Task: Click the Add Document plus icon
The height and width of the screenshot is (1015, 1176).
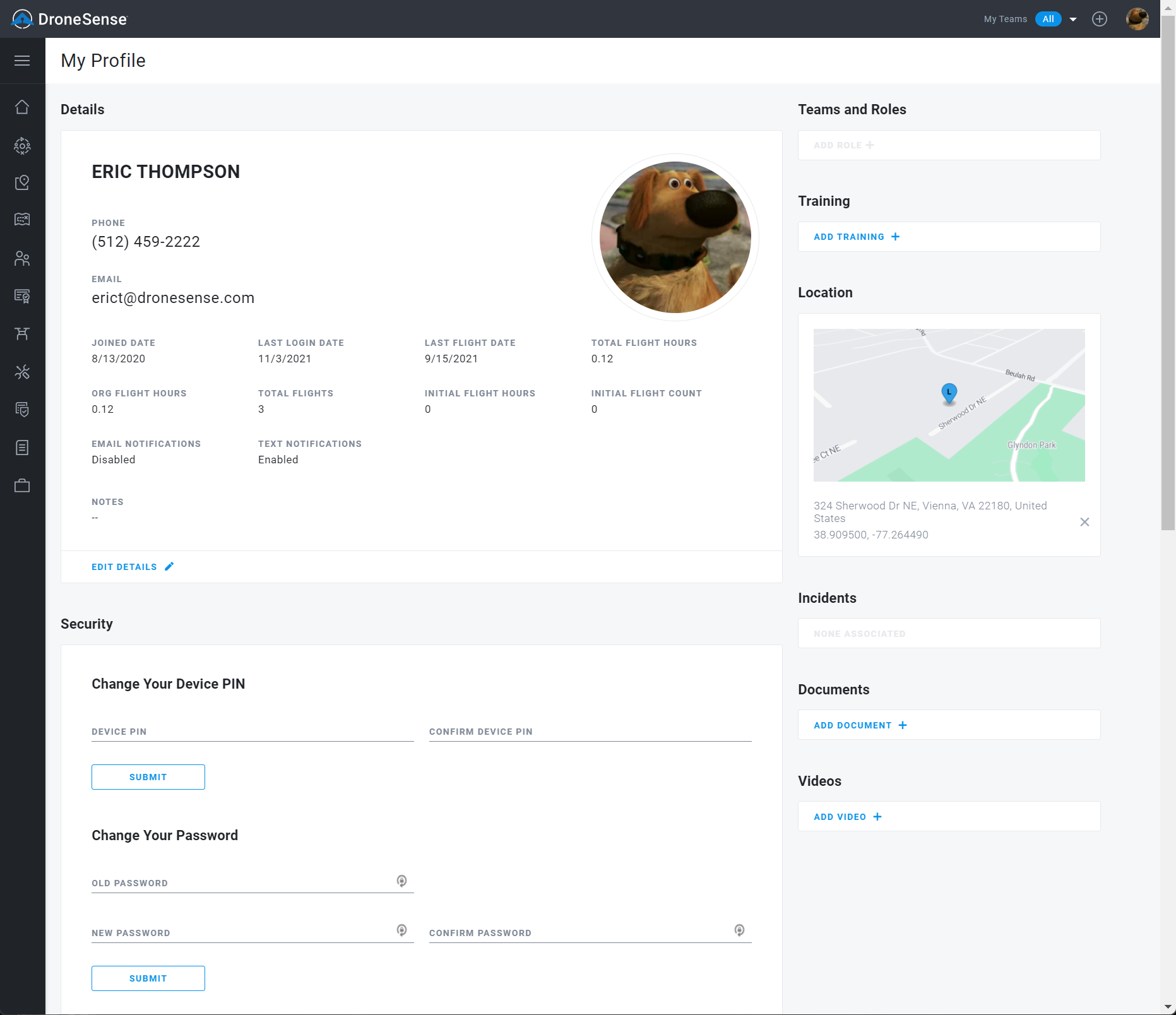Action: tap(903, 725)
